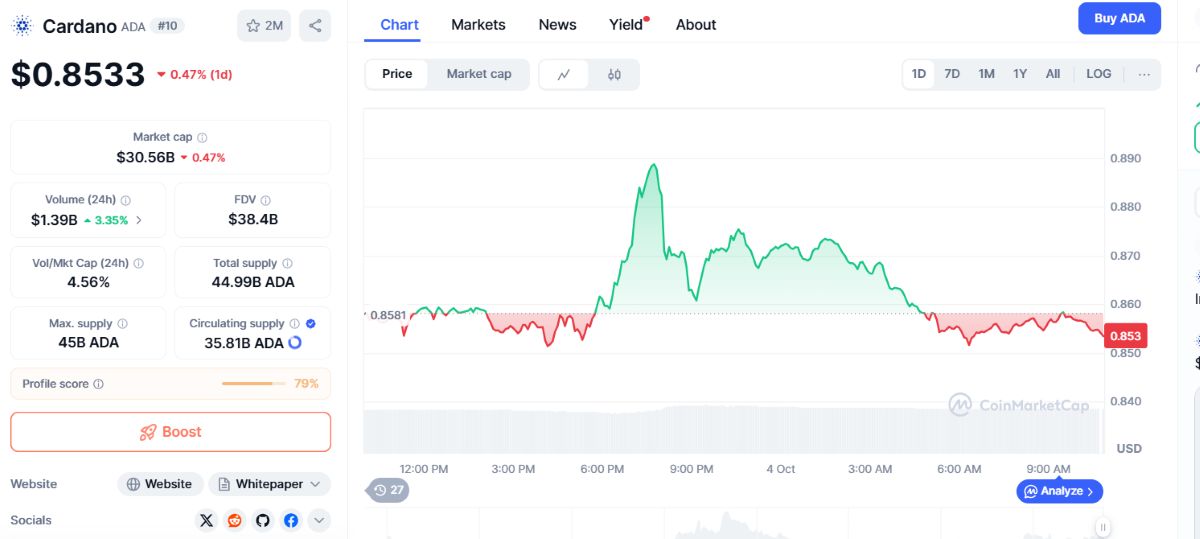
Task: Open the chart more options ellipsis
Action: click(1144, 74)
